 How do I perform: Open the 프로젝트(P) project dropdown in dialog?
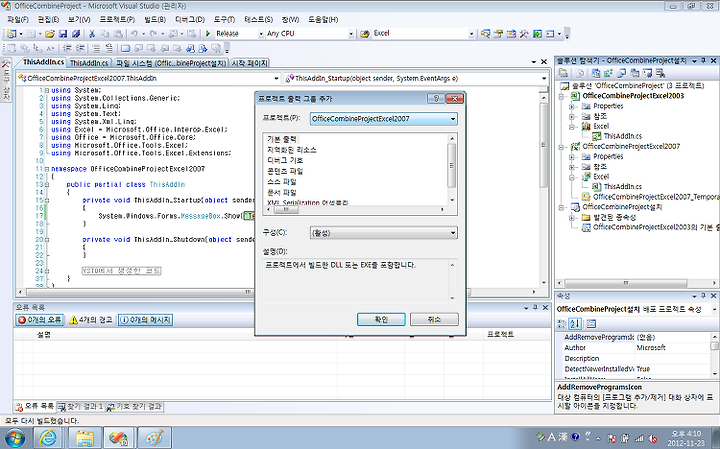coord(453,119)
